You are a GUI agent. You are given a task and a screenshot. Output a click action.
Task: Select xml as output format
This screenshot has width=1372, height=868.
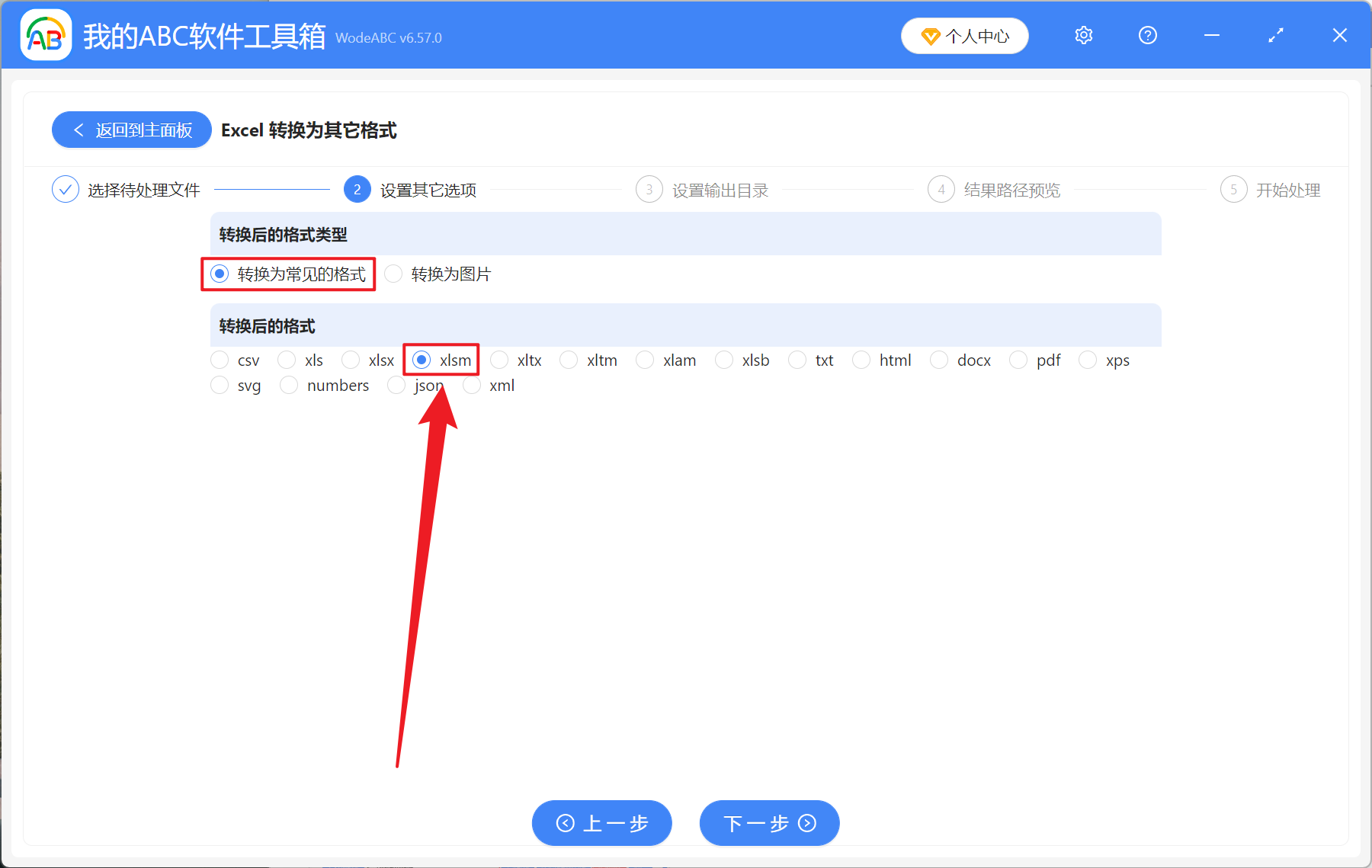pyautogui.click(x=471, y=386)
